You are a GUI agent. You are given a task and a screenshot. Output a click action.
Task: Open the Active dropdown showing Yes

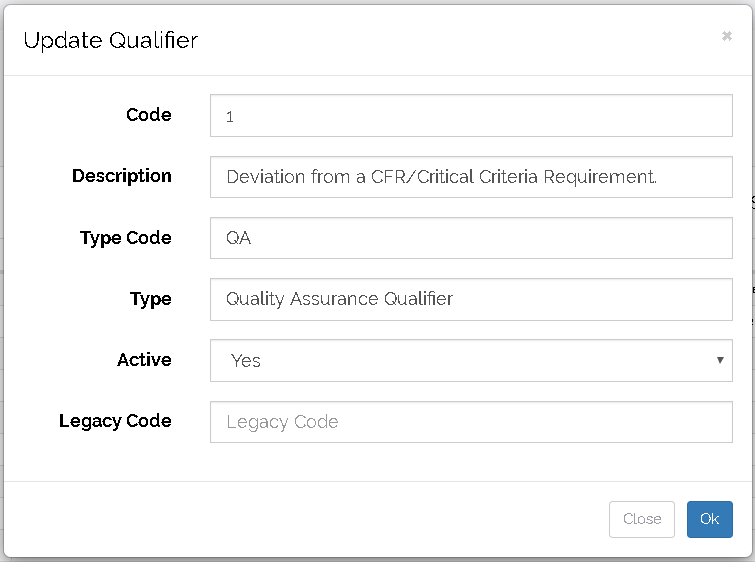point(460,360)
